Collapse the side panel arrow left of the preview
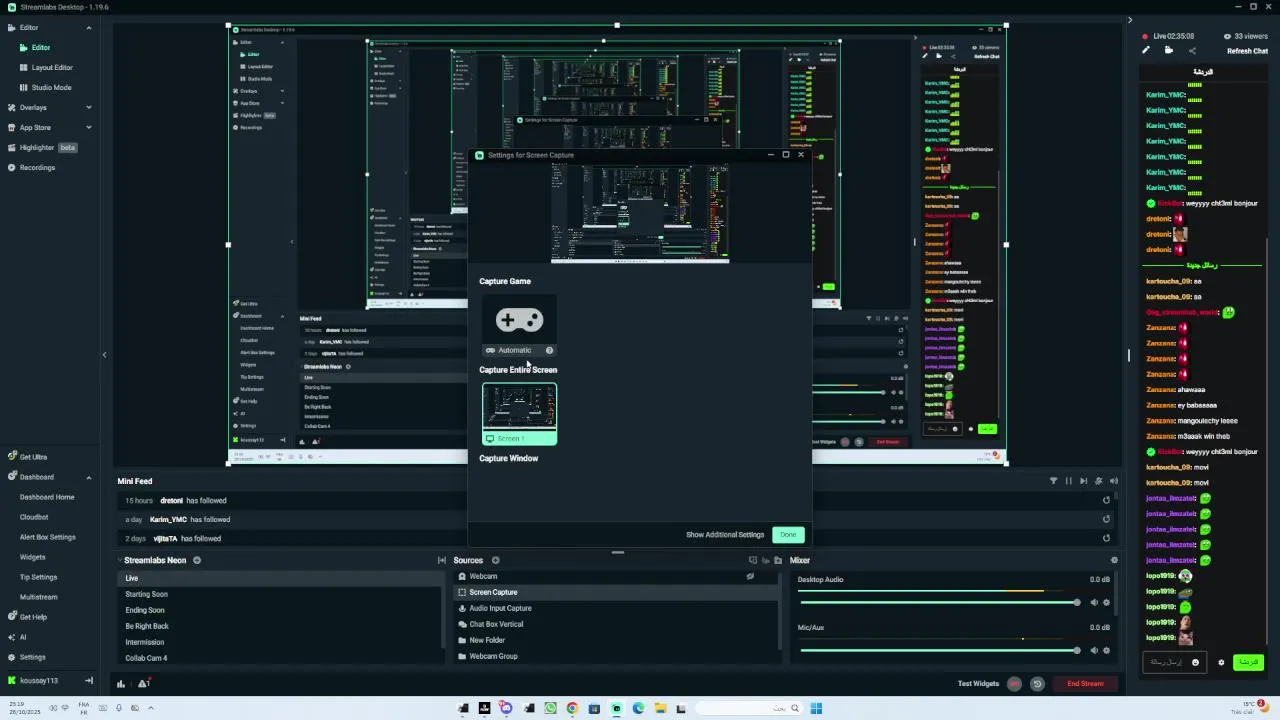The height and width of the screenshot is (720, 1280). pyautogui.click(x=104, y=354)
